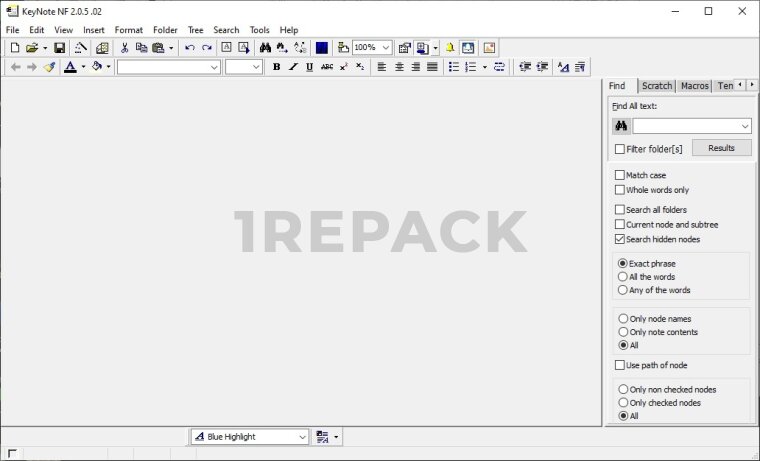The height and width of the screenshot is (461, 760).
Task: Click the bullet list icon
Action: coord(453,67)
